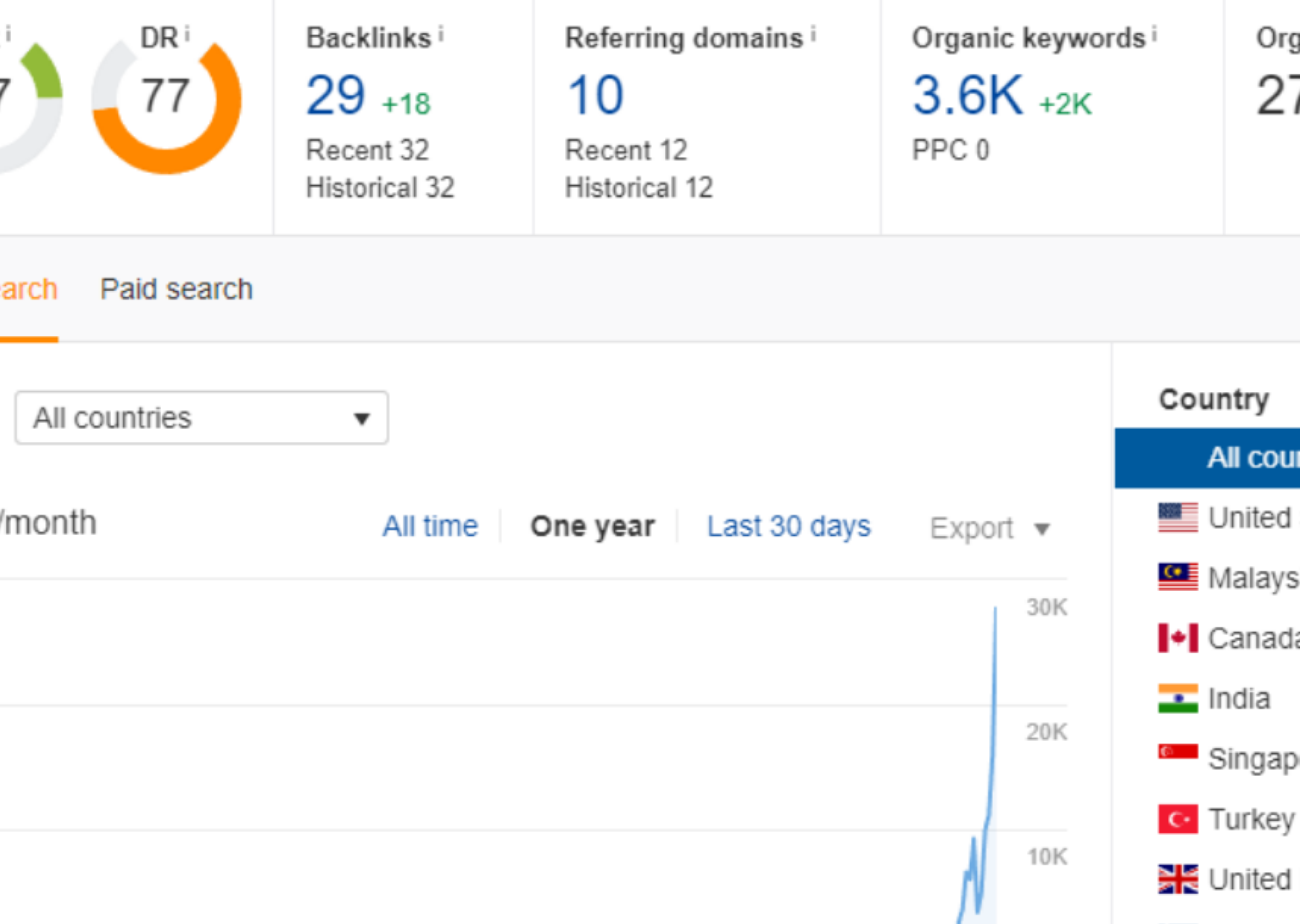Click the Canada flag icon

tap(1178, 638)
